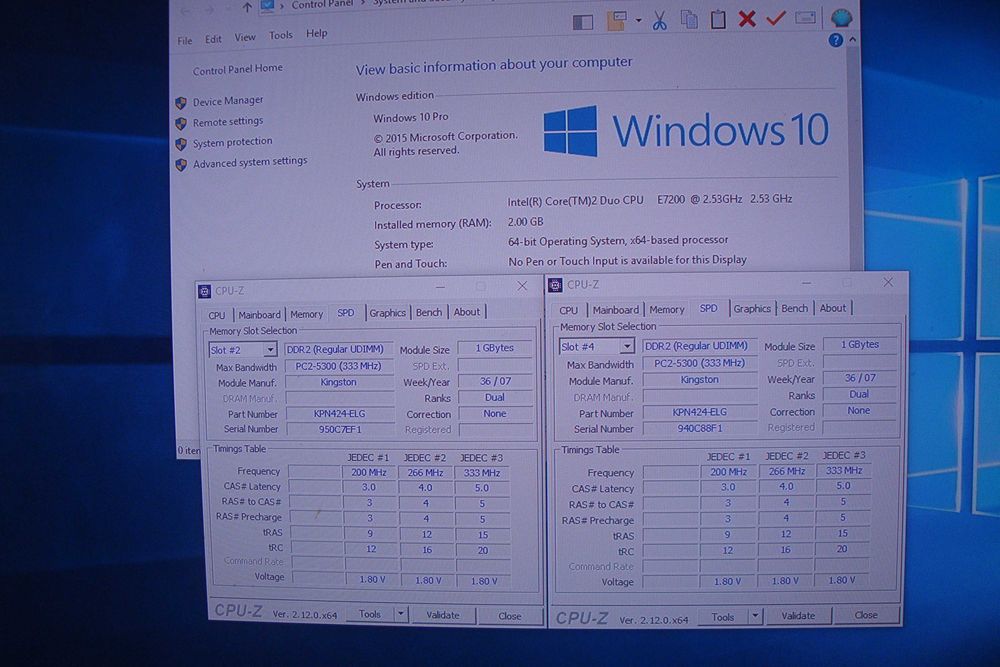The width and height of the screenshot is (1000, 667).
Task: Switch to CPU tab in right CPU-Z window
Action: [568, 310]
